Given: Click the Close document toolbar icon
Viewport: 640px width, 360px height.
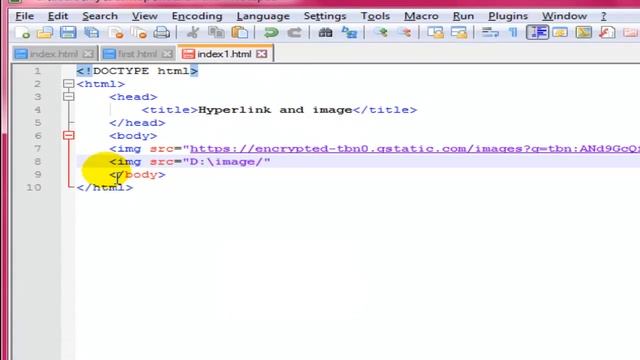Looking at the screenshot, I should tap(116, 32).
